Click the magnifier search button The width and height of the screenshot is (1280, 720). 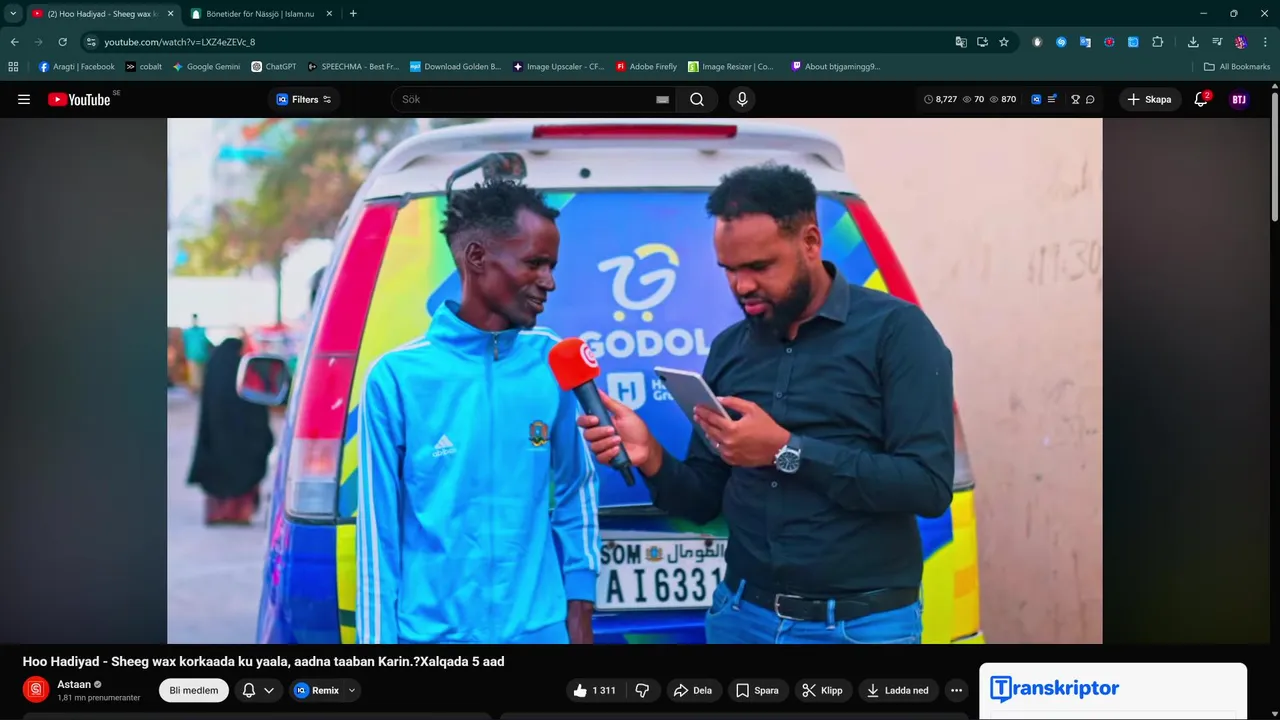pyautogui.click(x=697, y=99)
